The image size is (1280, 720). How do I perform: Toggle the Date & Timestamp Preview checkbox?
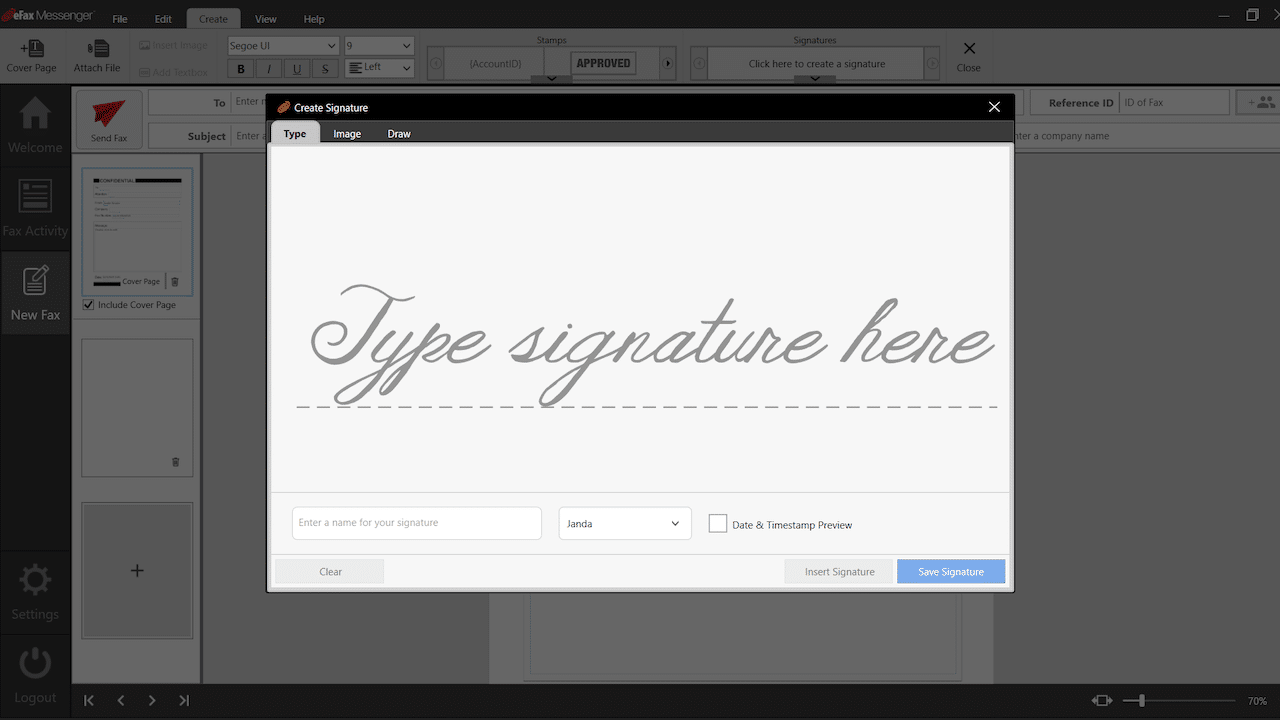coord(717,523)
